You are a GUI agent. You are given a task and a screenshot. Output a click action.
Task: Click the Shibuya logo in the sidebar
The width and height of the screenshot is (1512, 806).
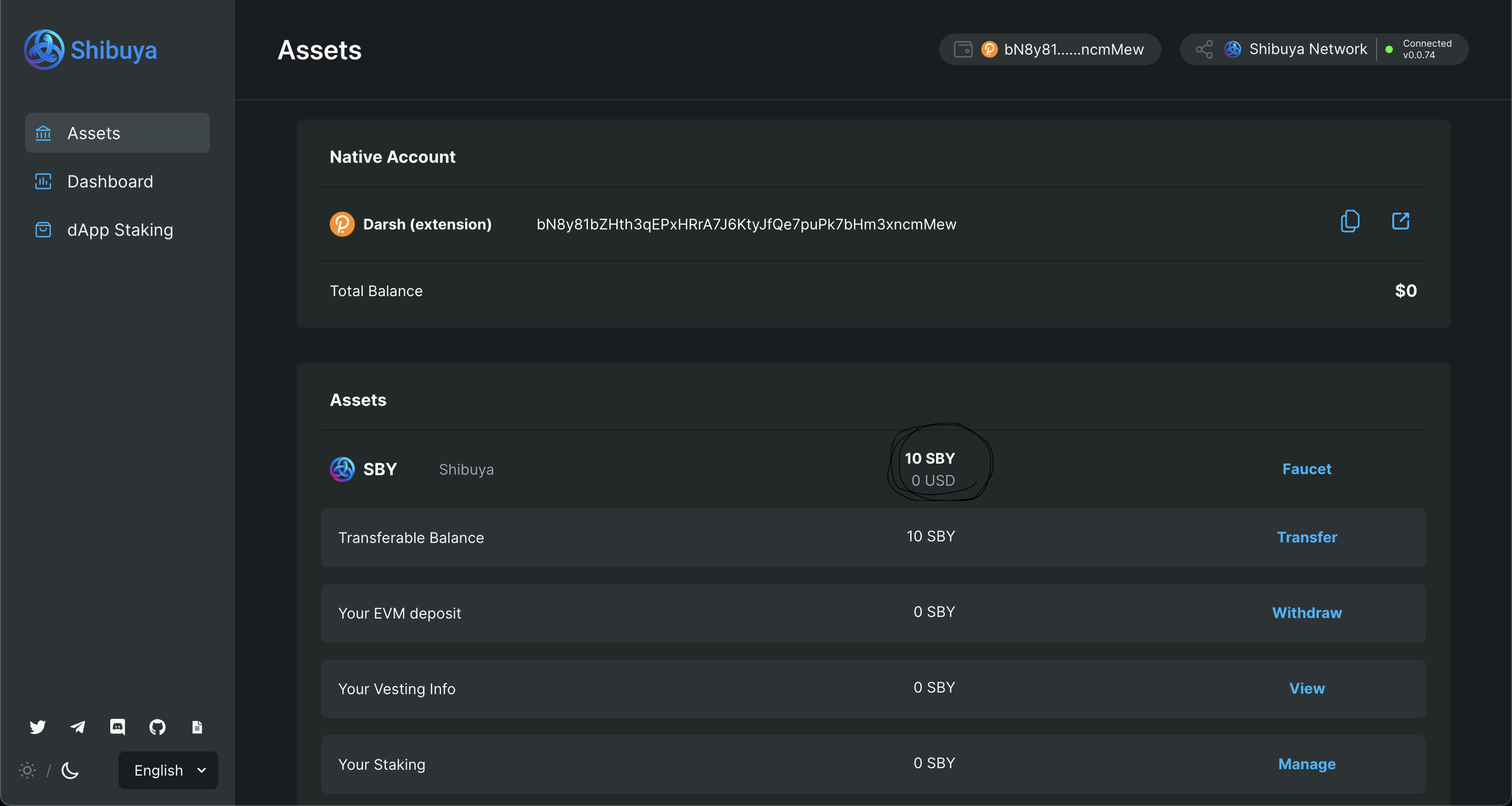pos(91,50)
